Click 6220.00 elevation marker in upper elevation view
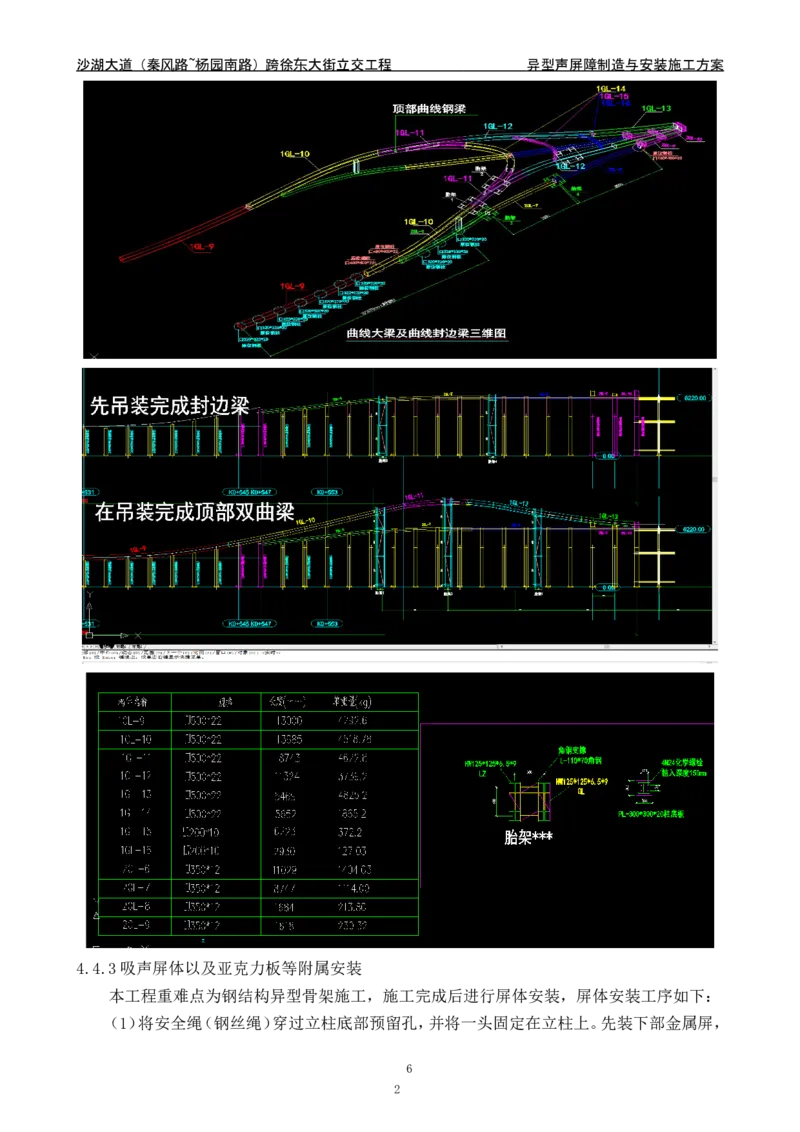Screen dimensions: 800x1132 pyautogui.click(x=695, y=397)
